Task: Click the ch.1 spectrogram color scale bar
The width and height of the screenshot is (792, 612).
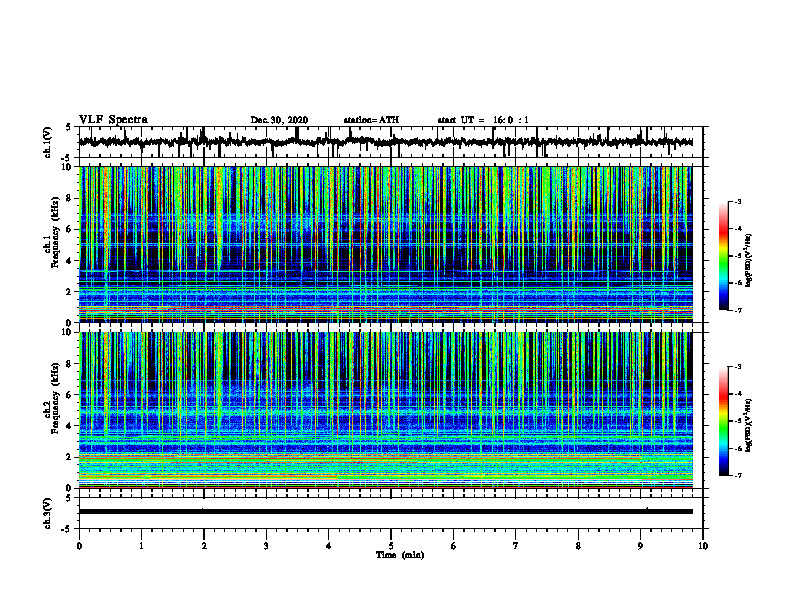Action: [x=724, y=256]
